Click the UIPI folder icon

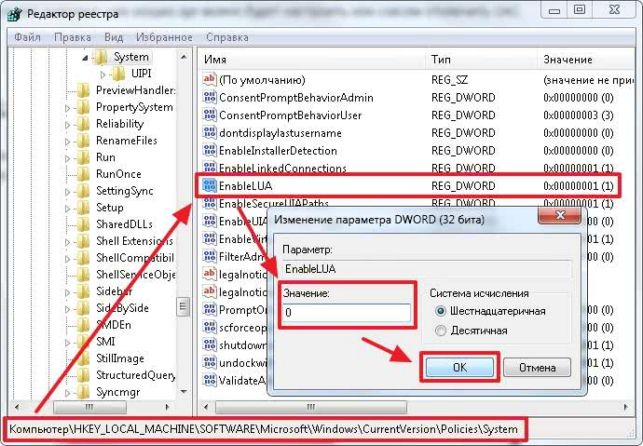pos(118,74)
